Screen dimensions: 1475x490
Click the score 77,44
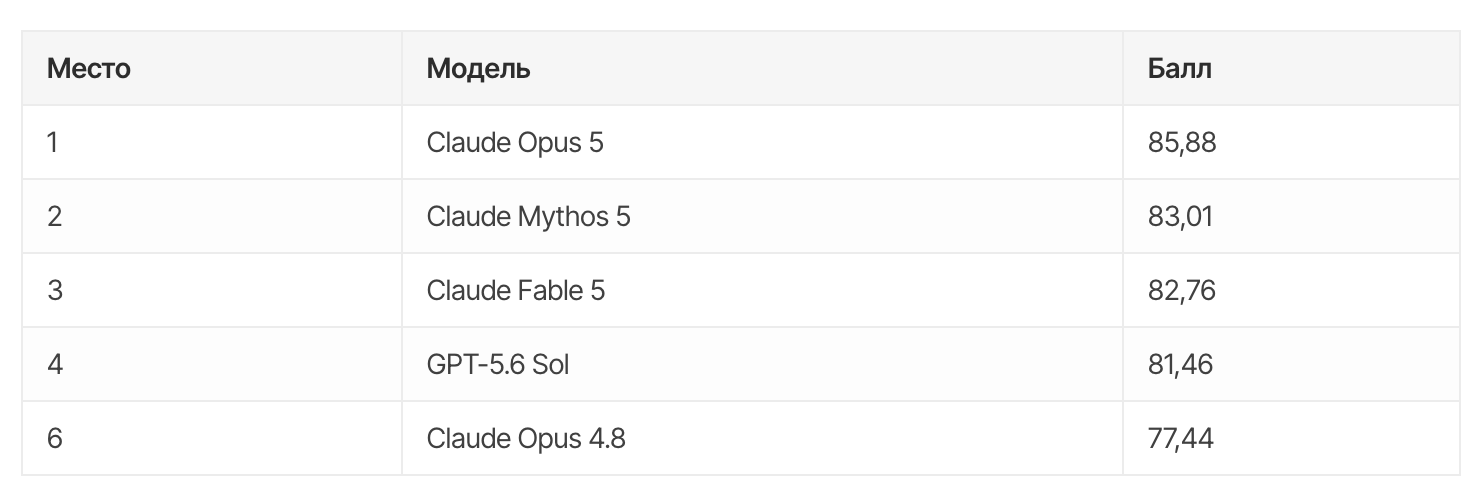[1181, 438]
